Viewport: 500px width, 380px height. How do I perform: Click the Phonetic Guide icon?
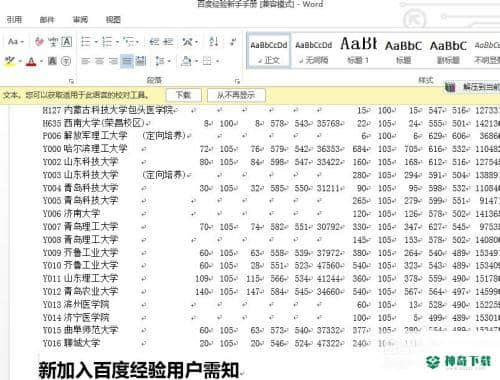coord(53,42)
